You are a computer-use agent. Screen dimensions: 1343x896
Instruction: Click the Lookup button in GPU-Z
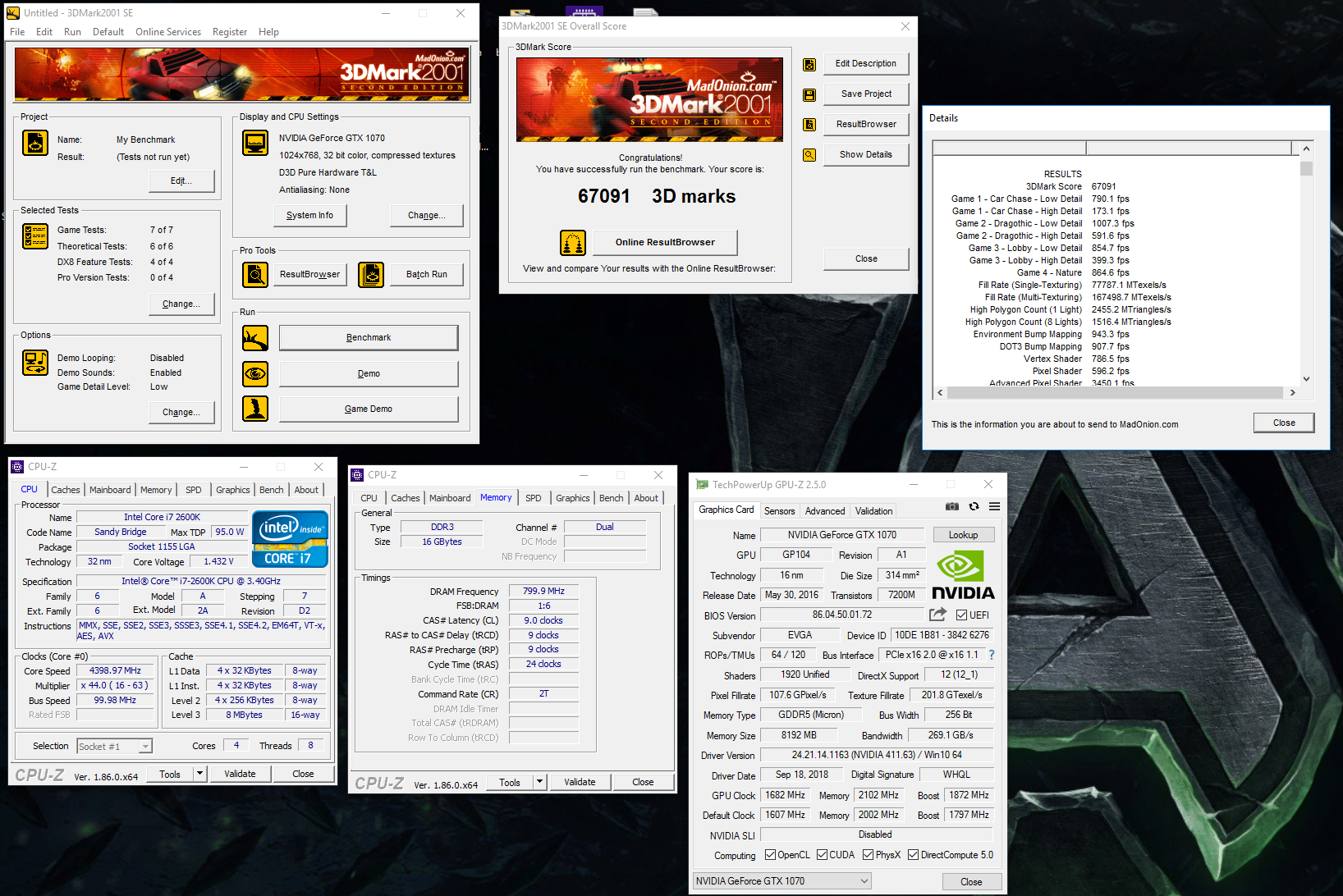pos(964,535)
